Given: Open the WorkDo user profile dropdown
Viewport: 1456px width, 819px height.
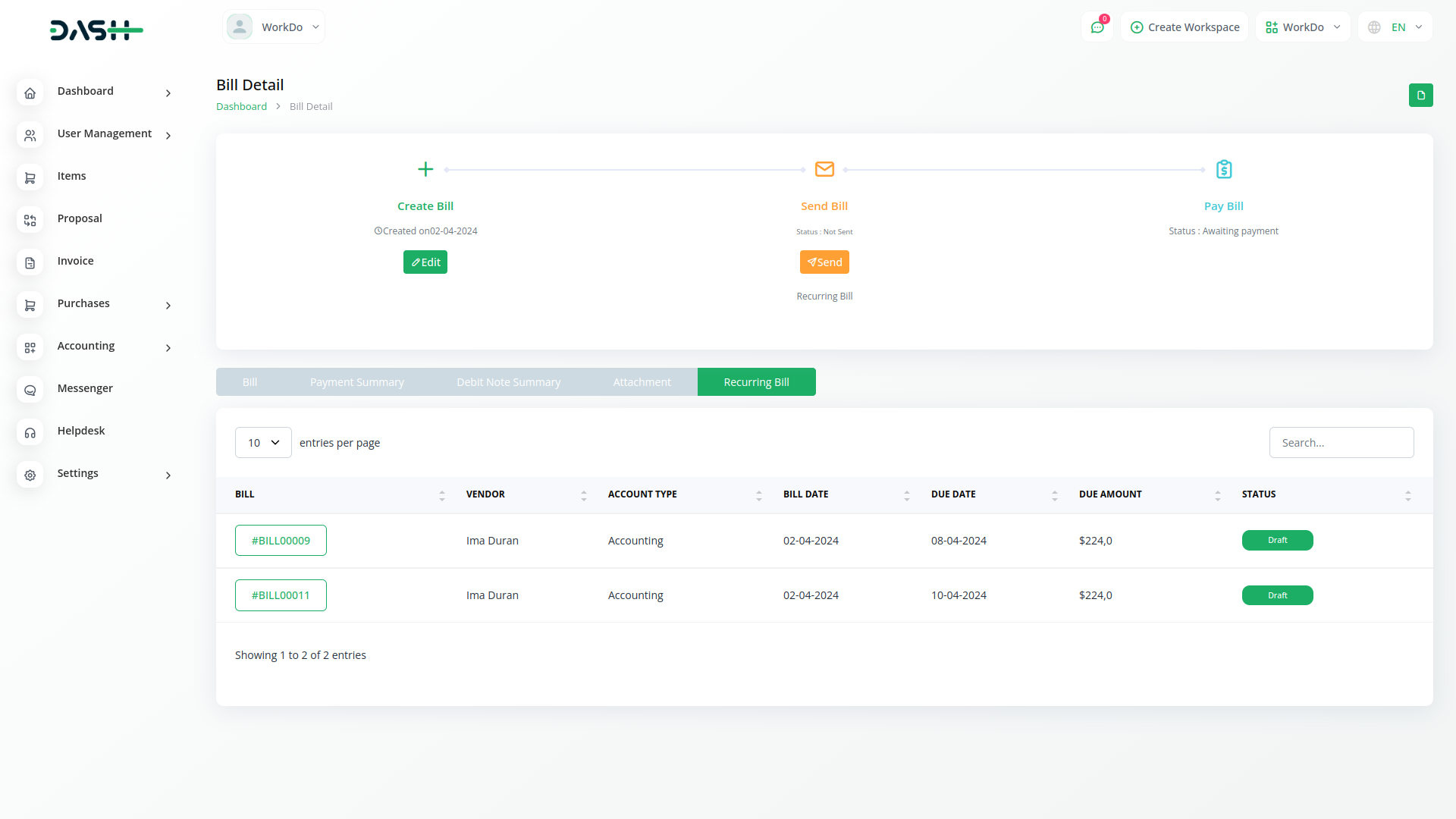Looking at the screenshot, I should 274,27.
